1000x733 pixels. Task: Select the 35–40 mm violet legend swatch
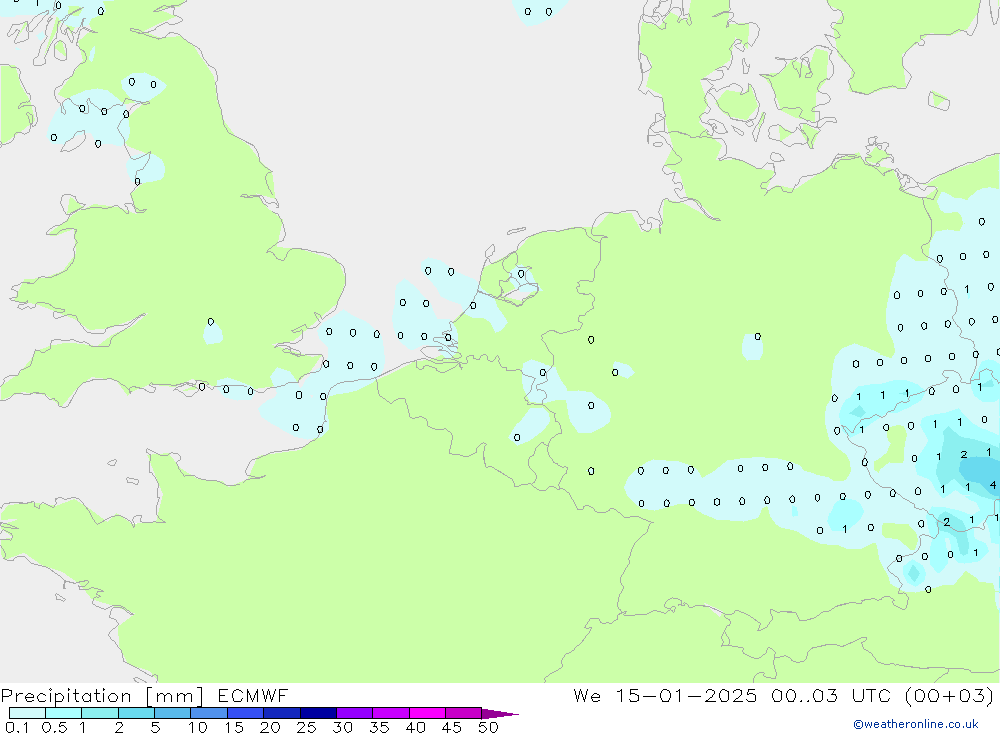pyautogui.click(x=391, y=713)
